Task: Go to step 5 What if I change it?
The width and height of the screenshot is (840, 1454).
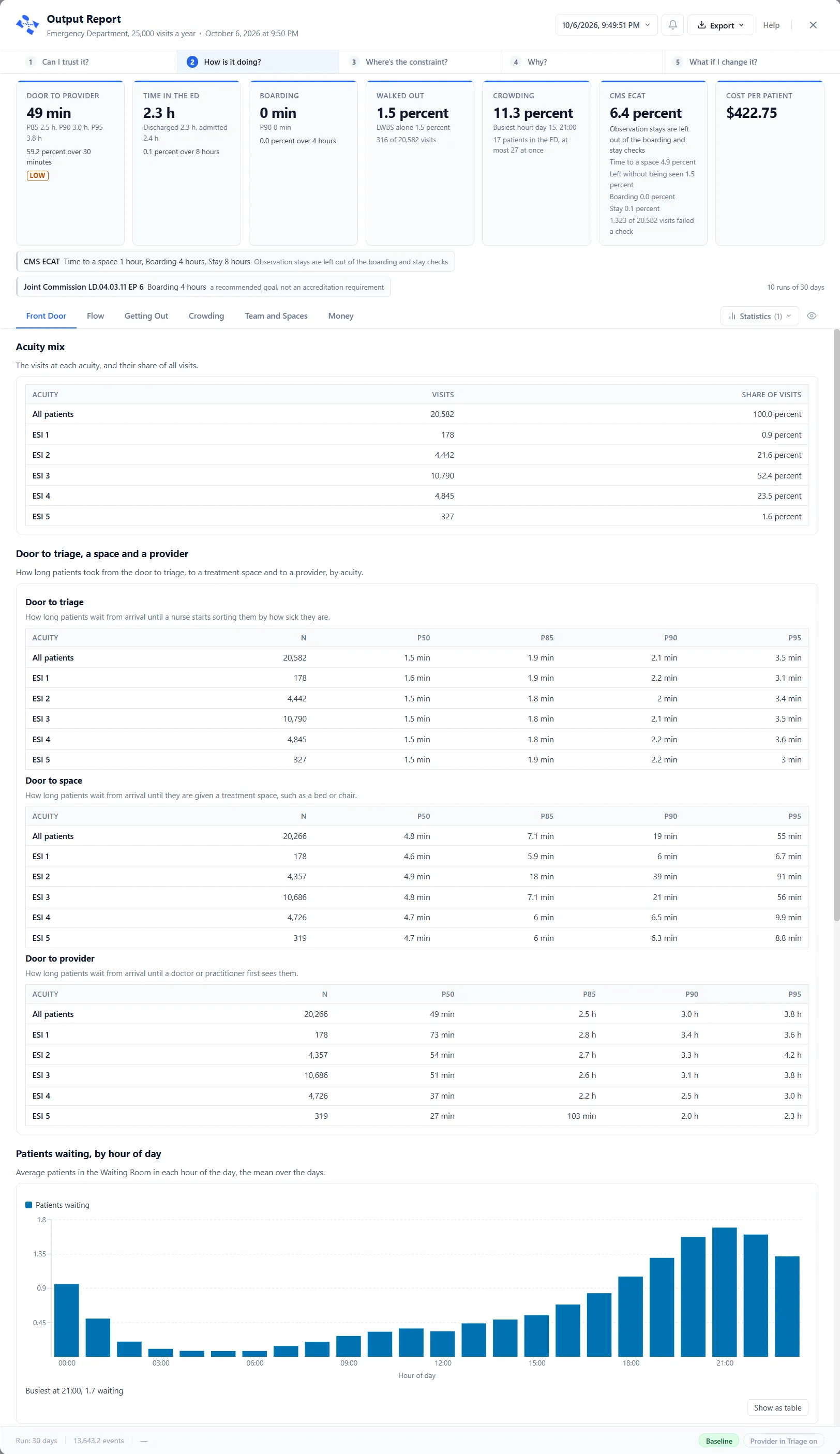Action: pyautogui.click(x=744, y=62)
